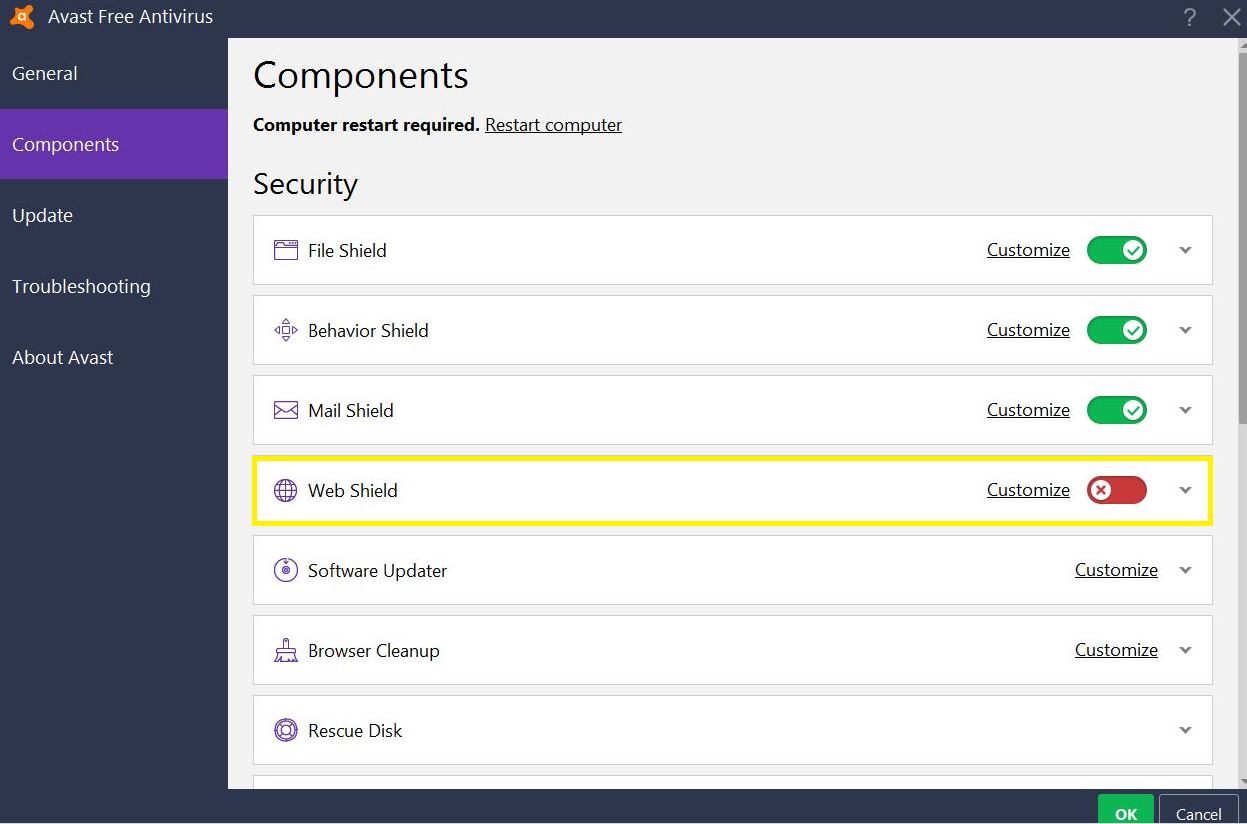This screenshot has width=1247, height=824.
Task: Click the File Shield window icon
Action: click(286, 250)
